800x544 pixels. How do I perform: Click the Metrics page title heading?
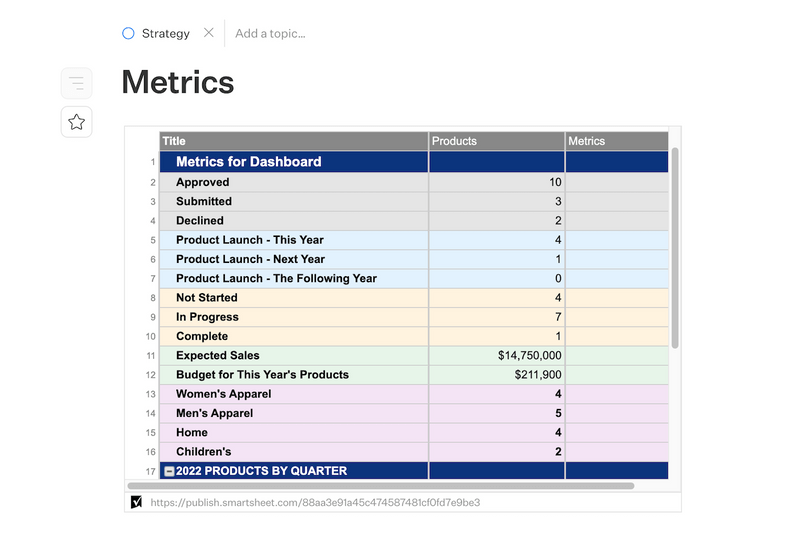click(x=178, y=82)
